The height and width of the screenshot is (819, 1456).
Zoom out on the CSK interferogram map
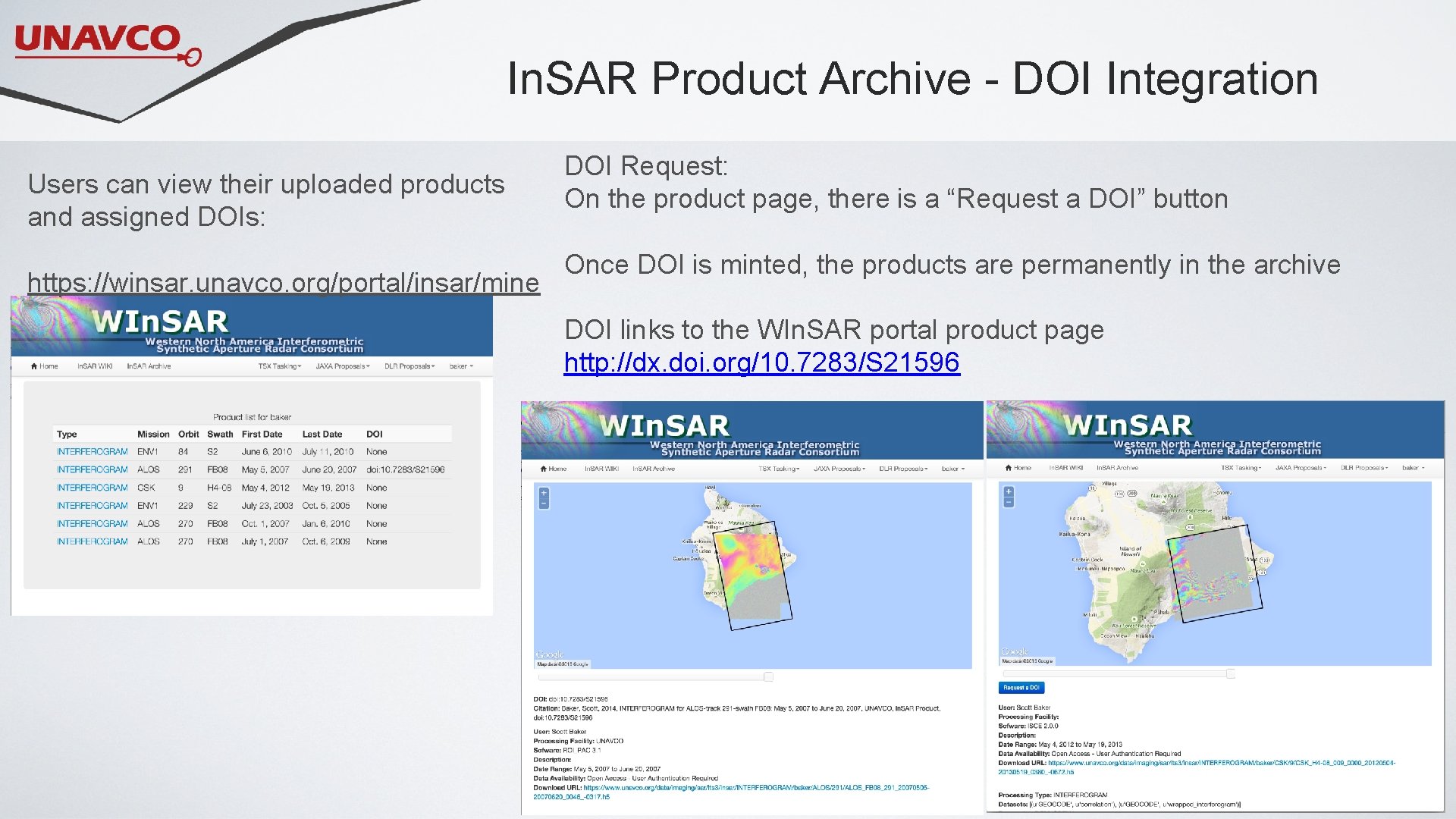point(1009,502)
